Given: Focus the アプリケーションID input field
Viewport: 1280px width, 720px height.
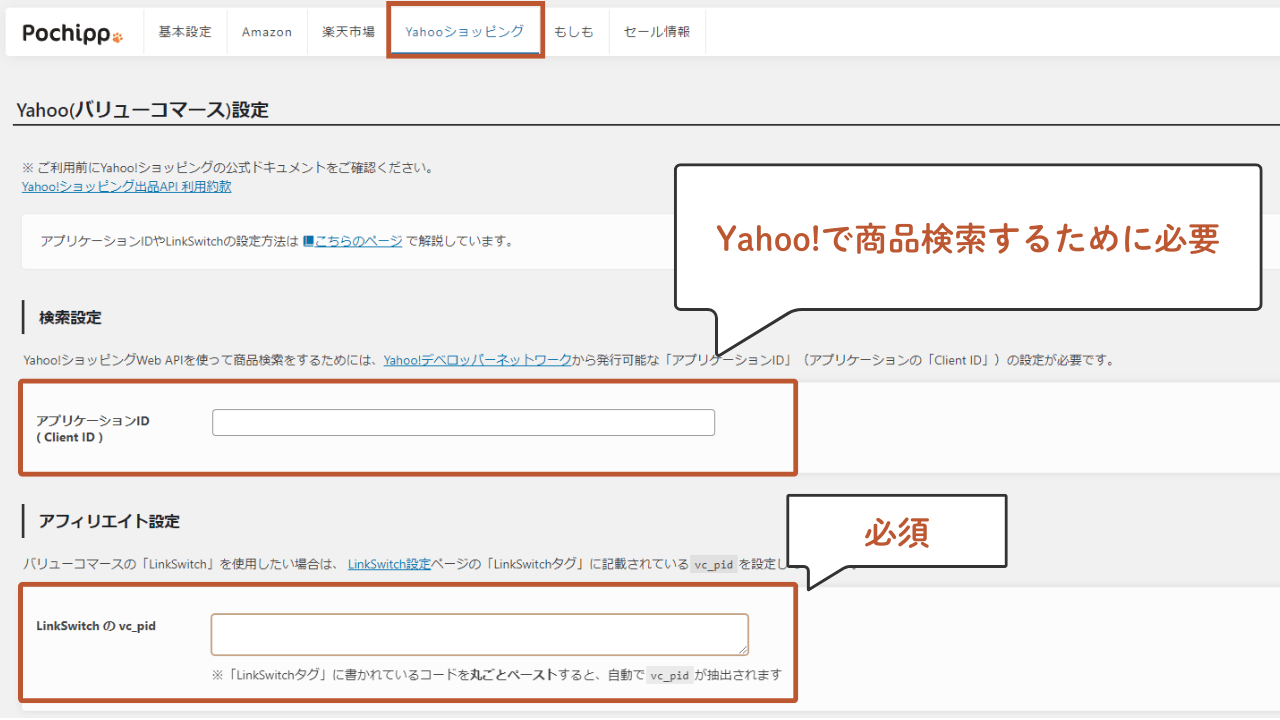Looking at the screenshot, I should tap(464, 422).
